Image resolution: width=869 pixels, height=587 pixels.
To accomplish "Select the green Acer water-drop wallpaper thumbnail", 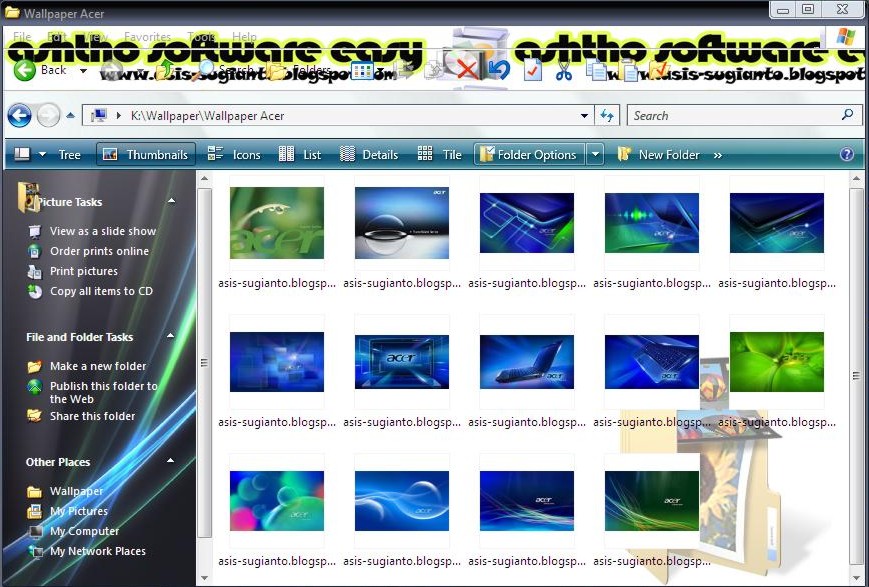I will (277, 223).
